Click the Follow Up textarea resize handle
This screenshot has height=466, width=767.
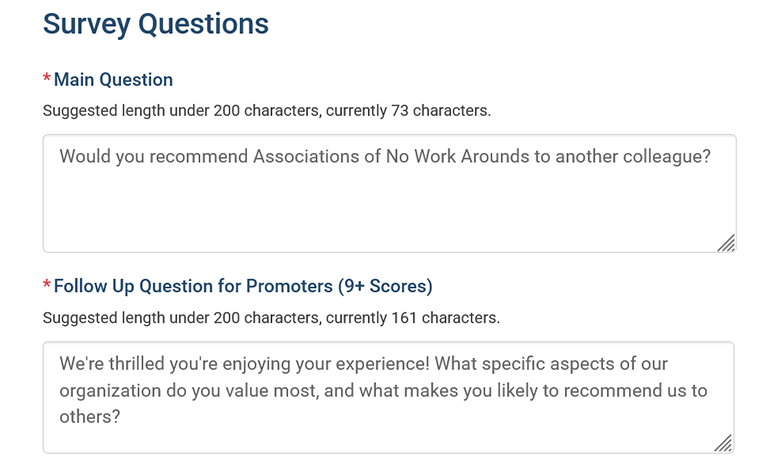coord(724,443)
